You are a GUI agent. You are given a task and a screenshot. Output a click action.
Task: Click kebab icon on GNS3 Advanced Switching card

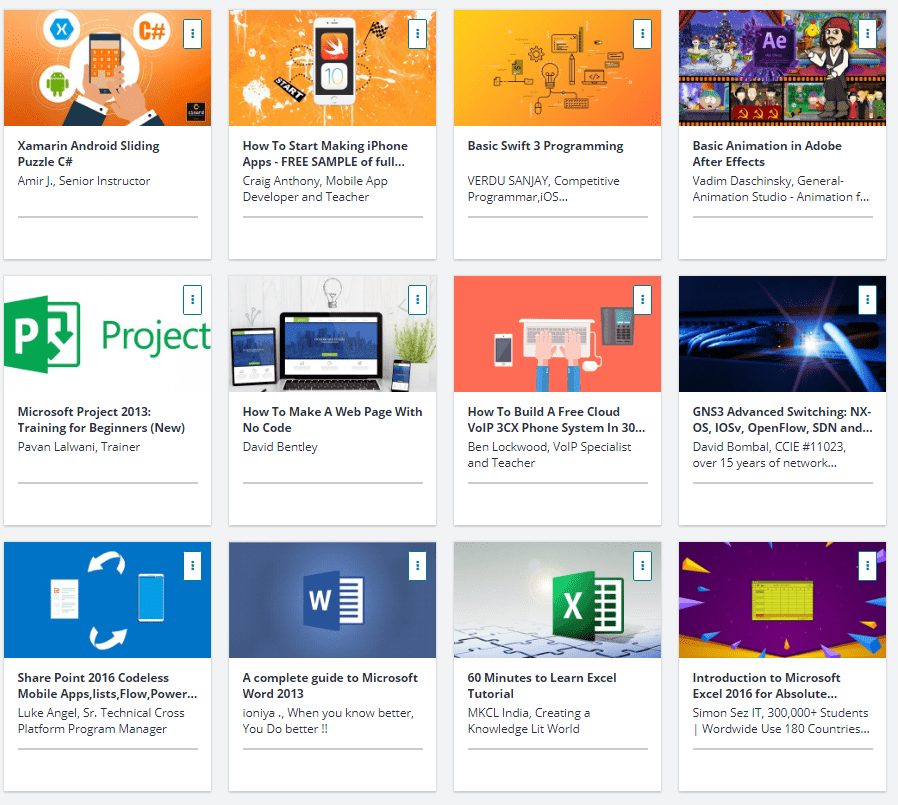point(868,299)
